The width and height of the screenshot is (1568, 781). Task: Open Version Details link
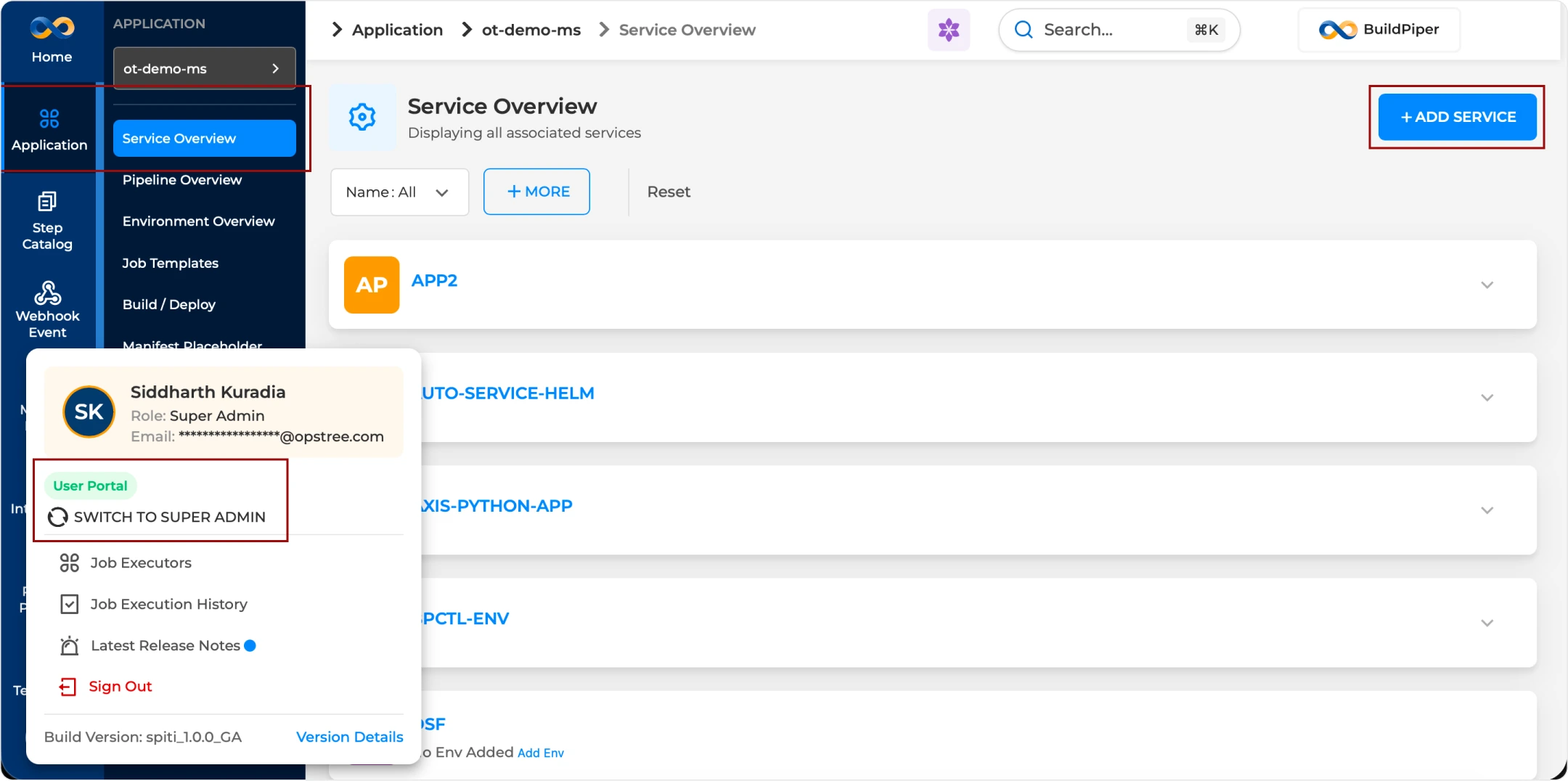349,737
